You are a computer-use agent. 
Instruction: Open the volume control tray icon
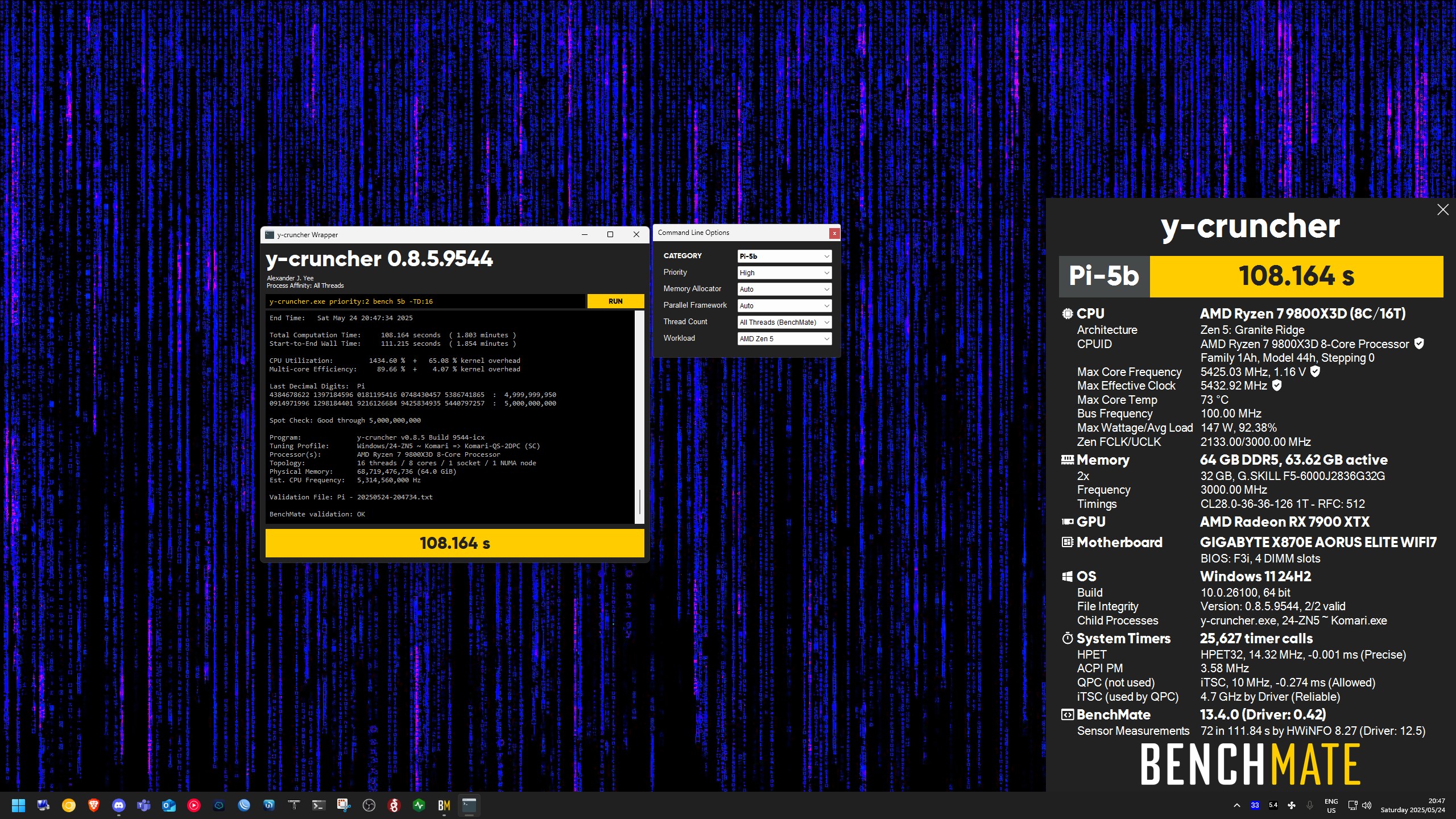1367,805
